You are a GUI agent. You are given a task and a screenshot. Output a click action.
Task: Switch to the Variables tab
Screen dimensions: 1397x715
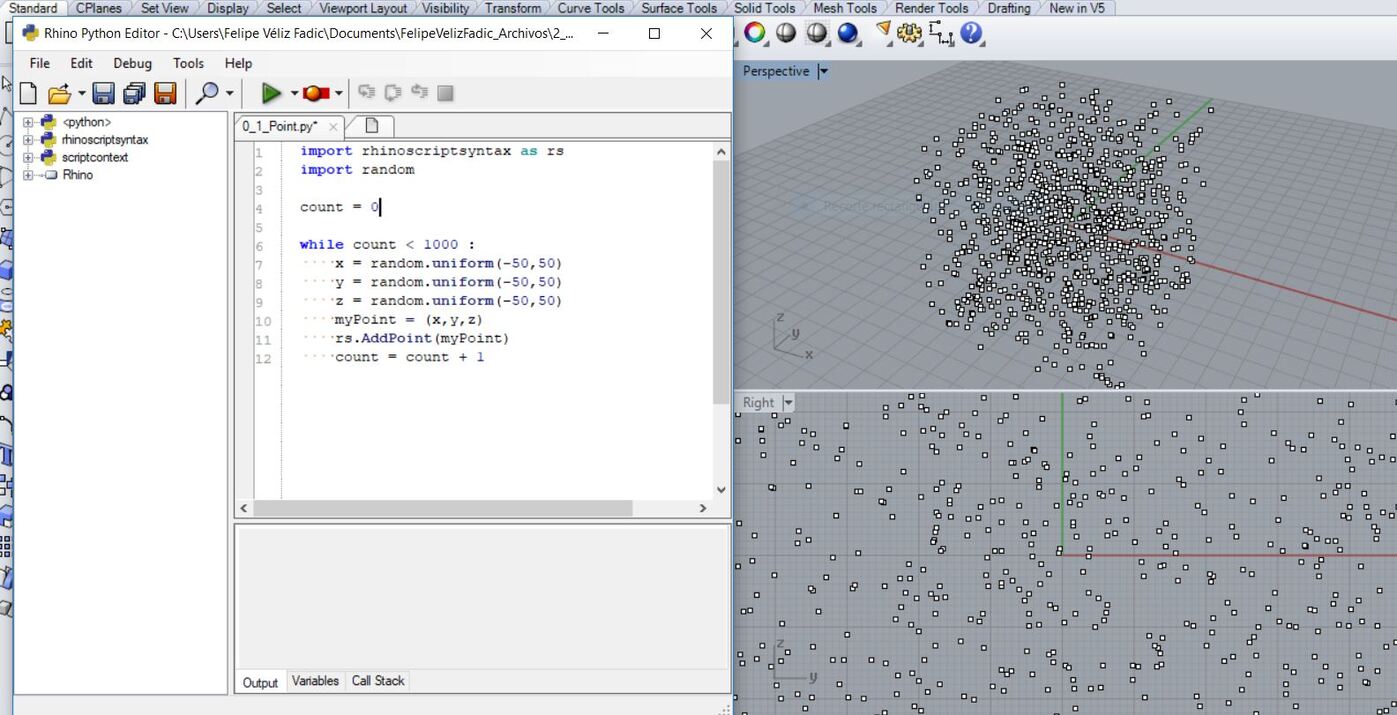click(x=315, y=681)
